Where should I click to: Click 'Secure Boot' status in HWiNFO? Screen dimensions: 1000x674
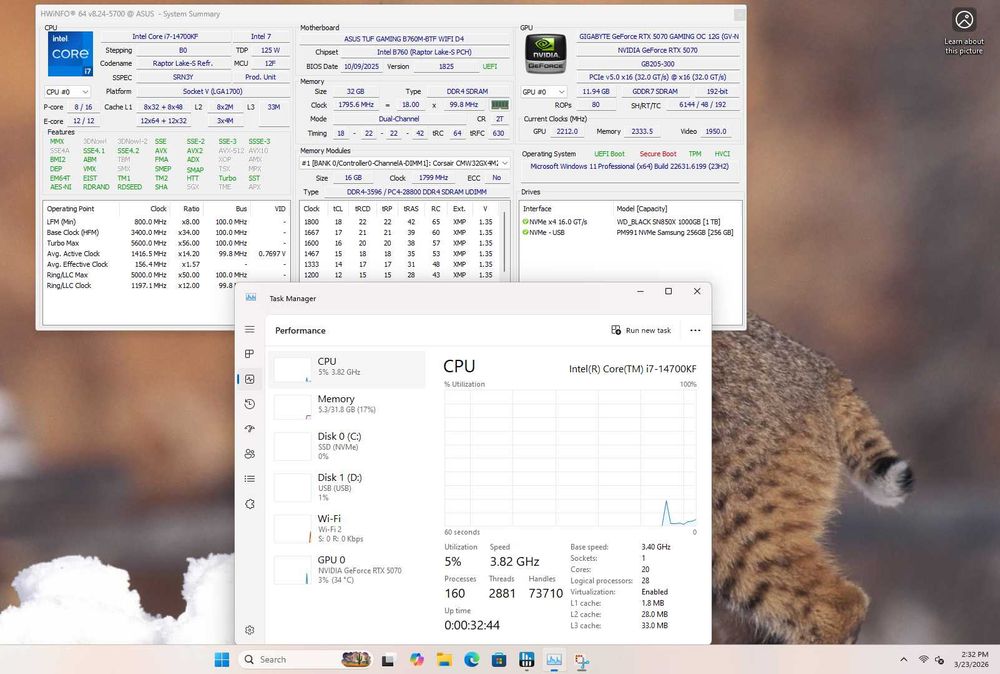[658, 154]
